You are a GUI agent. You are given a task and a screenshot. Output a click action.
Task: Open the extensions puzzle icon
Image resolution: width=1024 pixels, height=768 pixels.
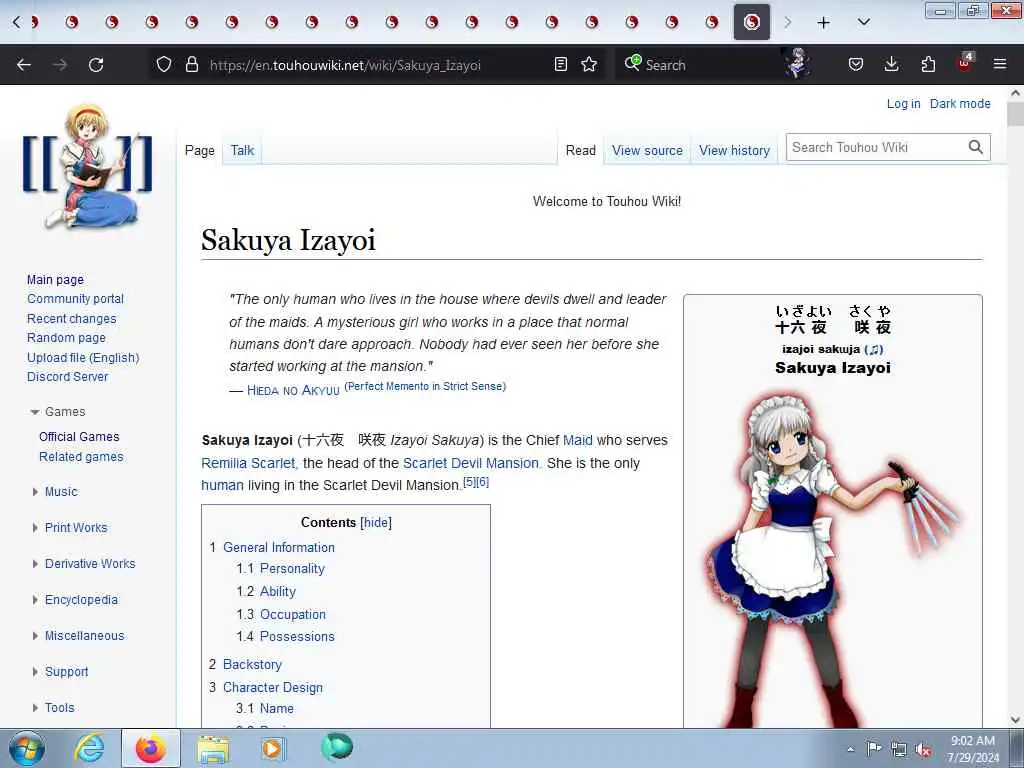928,64
